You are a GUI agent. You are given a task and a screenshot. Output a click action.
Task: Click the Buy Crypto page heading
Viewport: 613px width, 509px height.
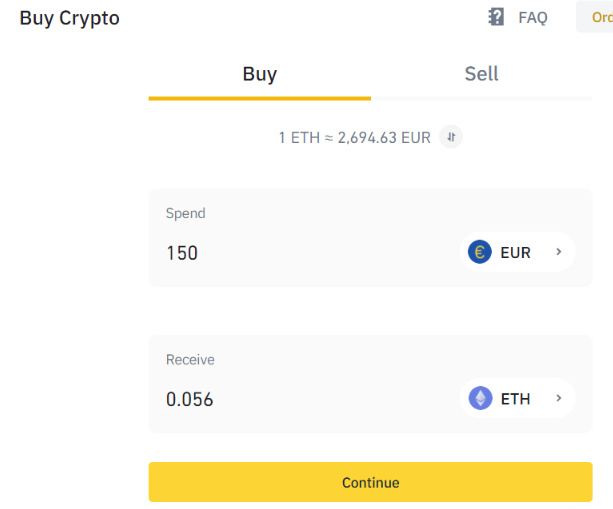tap(69, 18)
